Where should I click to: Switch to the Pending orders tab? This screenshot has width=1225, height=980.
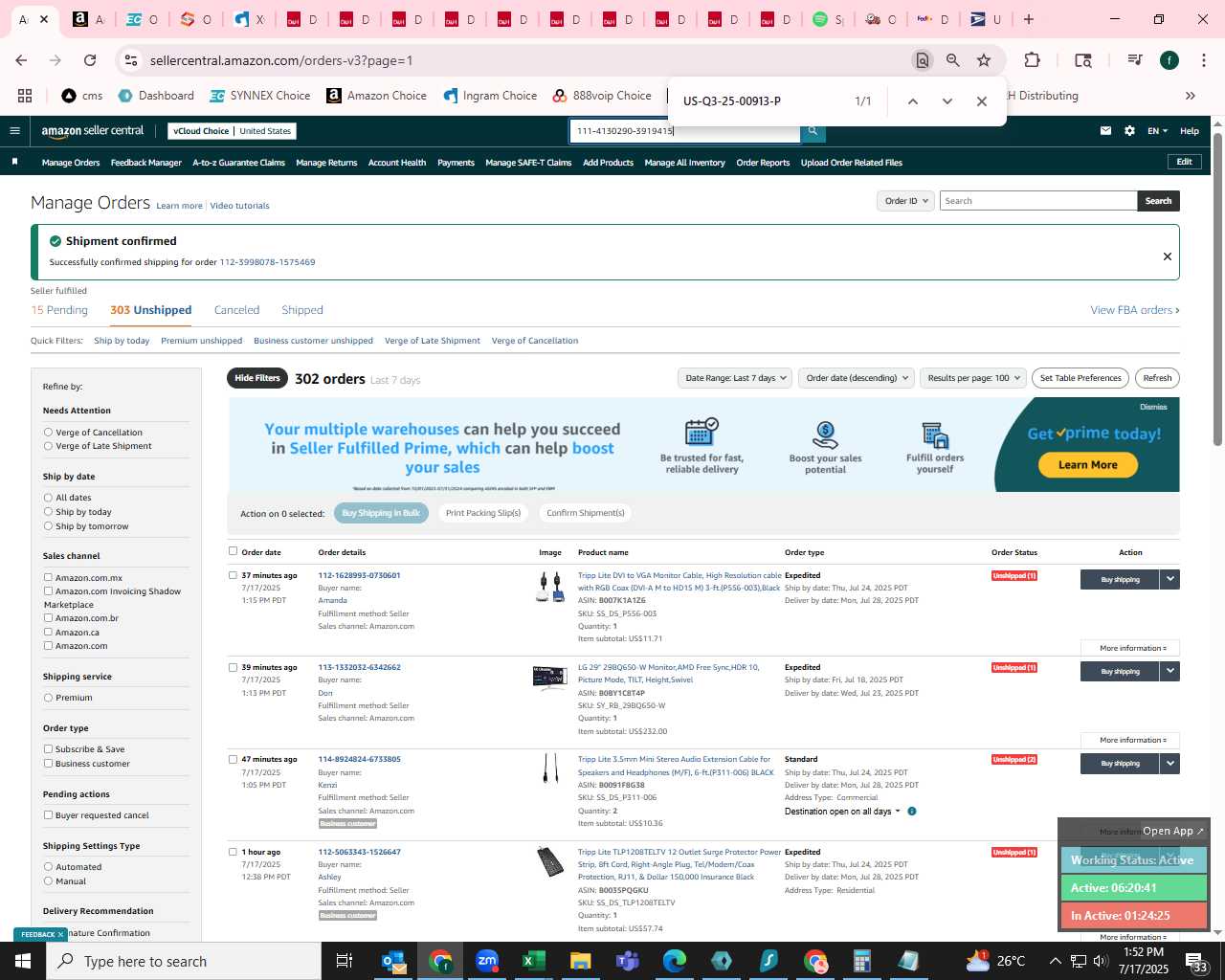59,310
